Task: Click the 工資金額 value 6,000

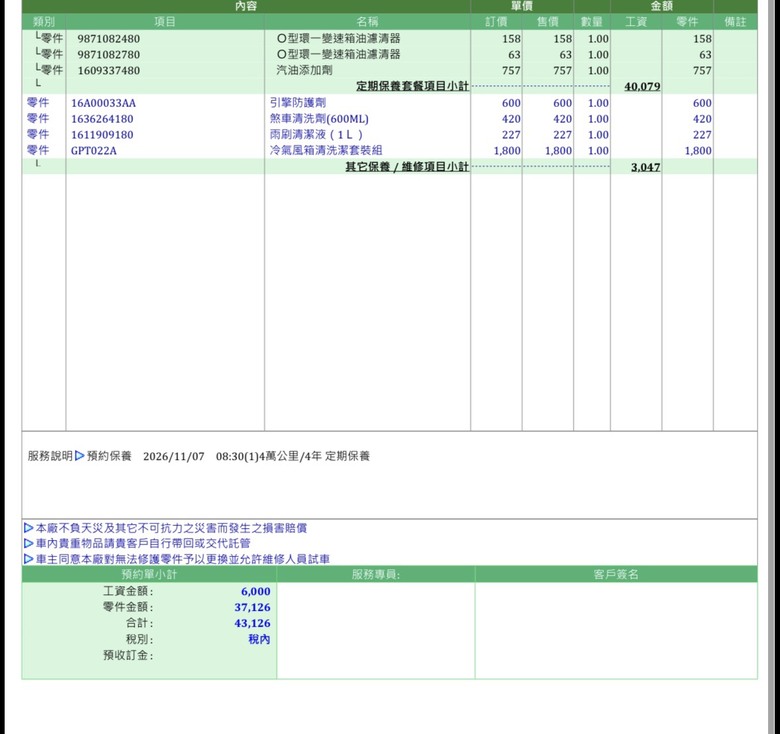Action: pos(256,591)
